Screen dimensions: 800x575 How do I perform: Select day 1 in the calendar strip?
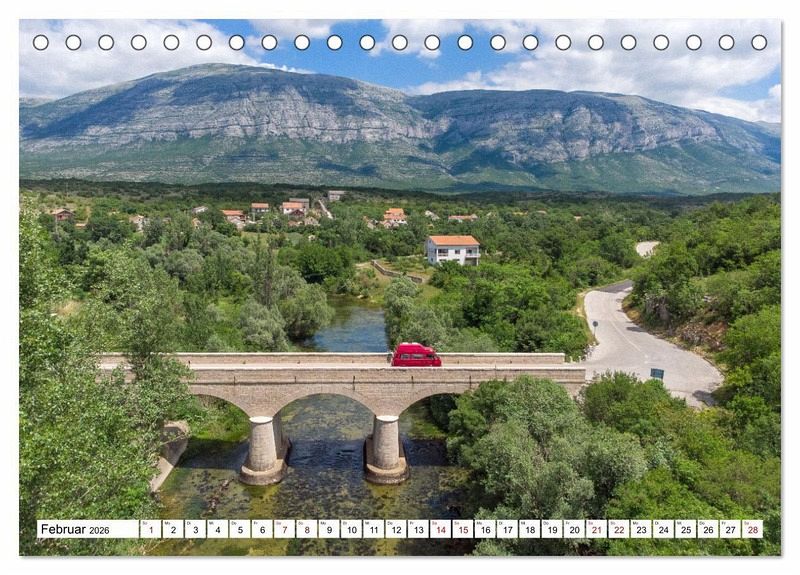point(150,529)
